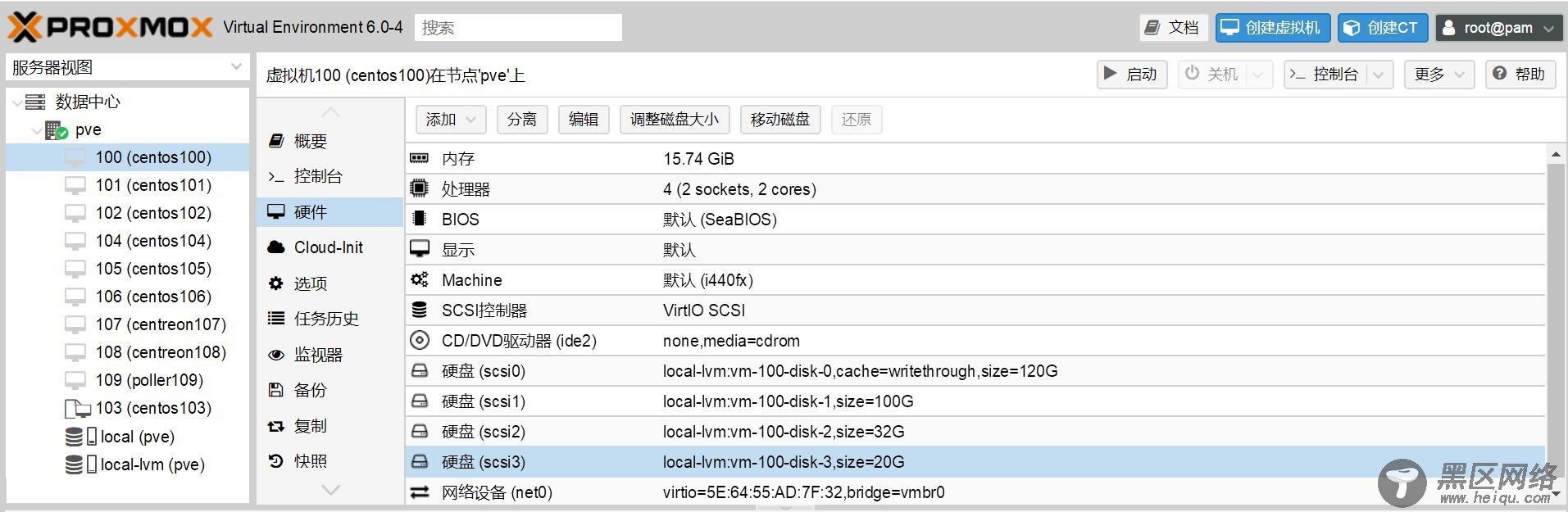1568x512 pixels.
Task: Click the hard disk icon for scsi2
Action: 419,431
